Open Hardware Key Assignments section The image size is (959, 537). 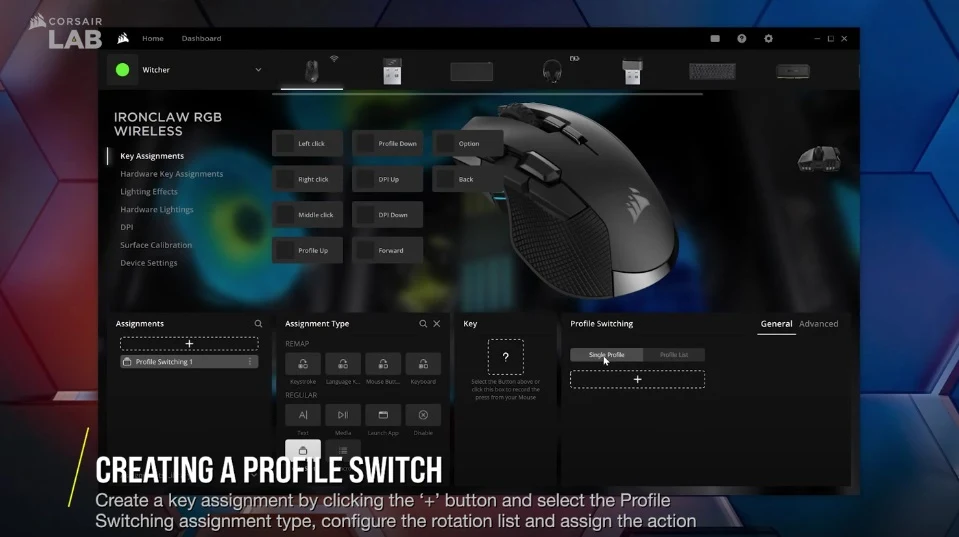tap(171, 174)
